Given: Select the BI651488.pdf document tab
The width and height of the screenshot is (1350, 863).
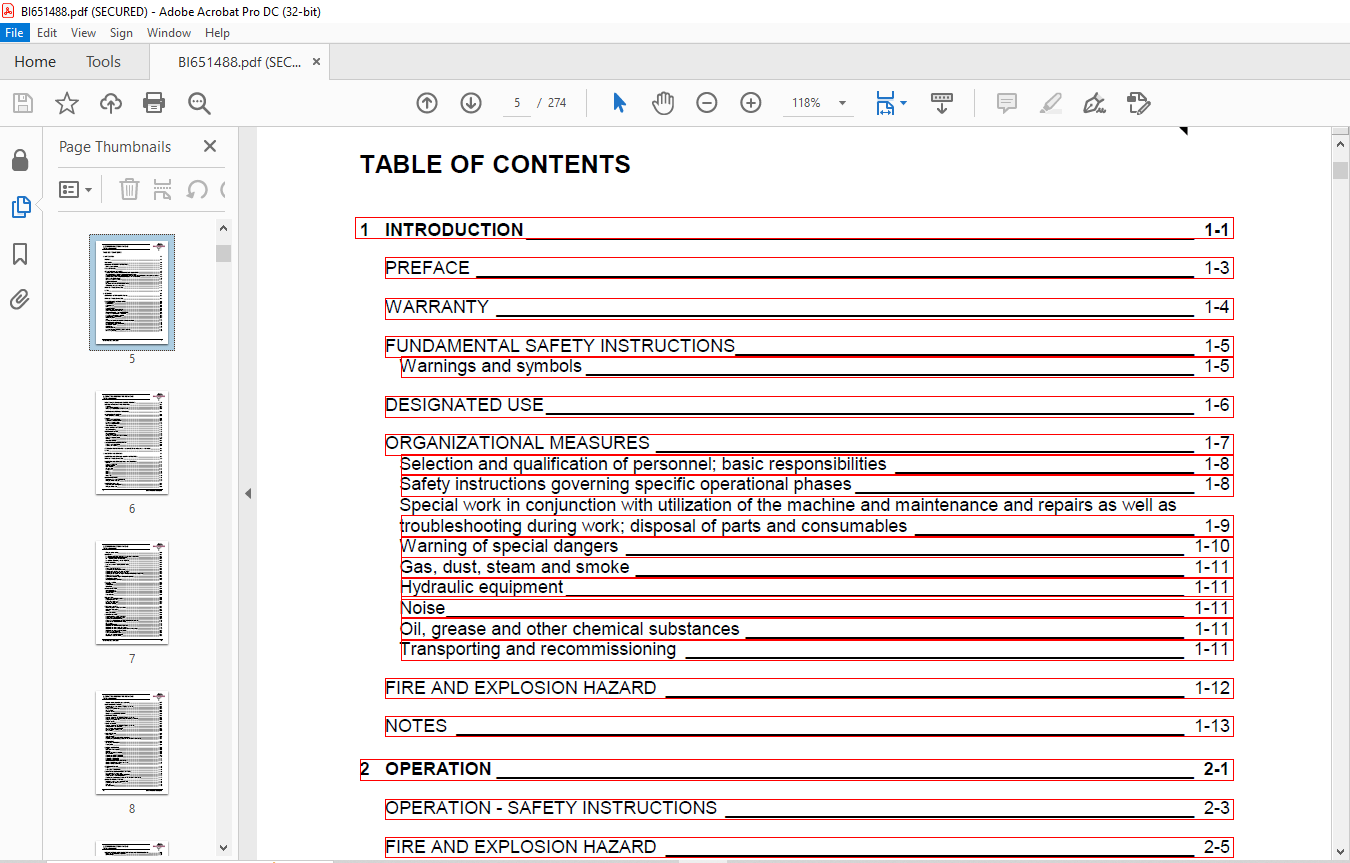Looking at the screenshot, I should click(239, 62).
